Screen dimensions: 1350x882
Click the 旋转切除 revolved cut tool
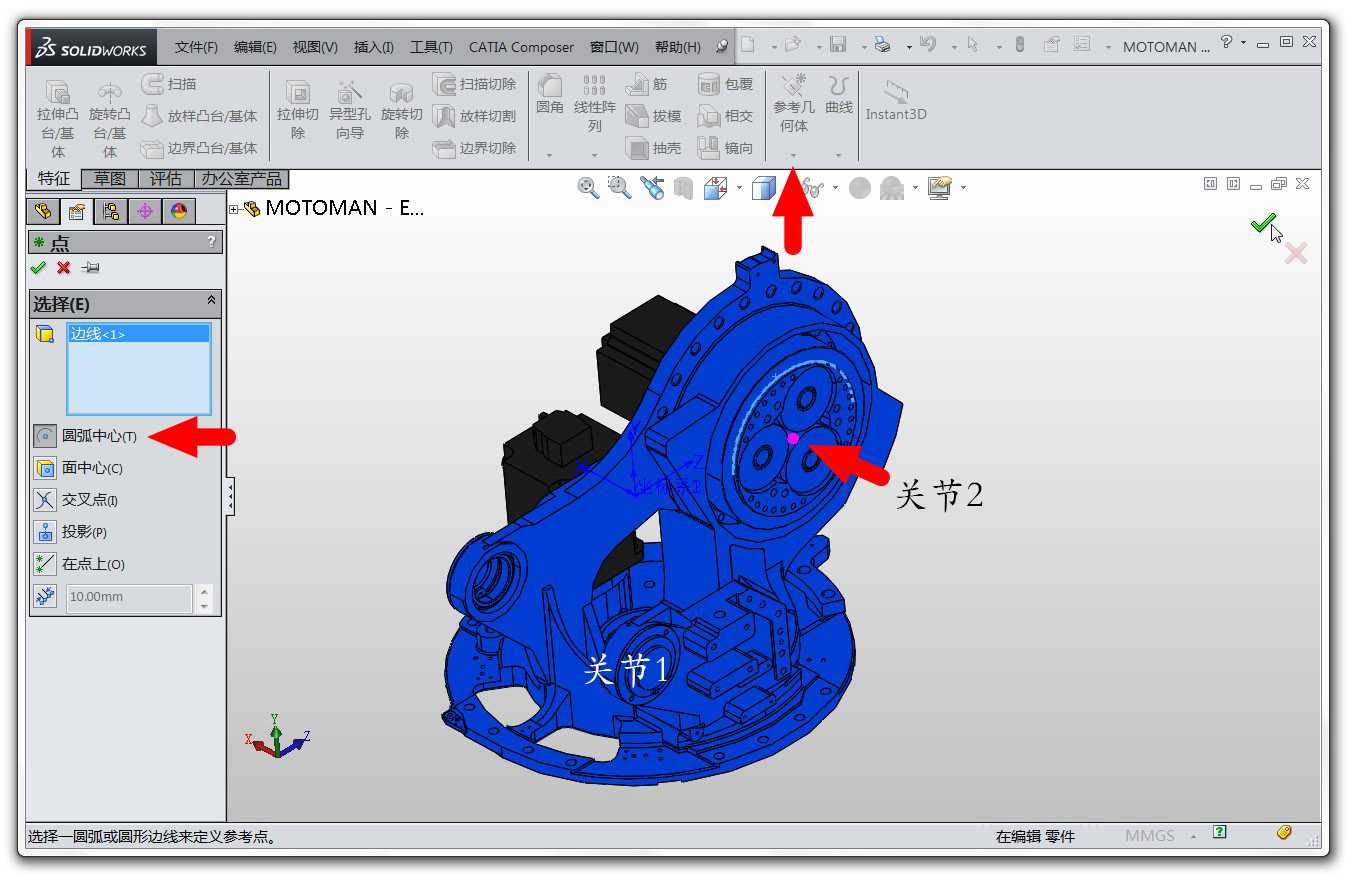point(402,110)
